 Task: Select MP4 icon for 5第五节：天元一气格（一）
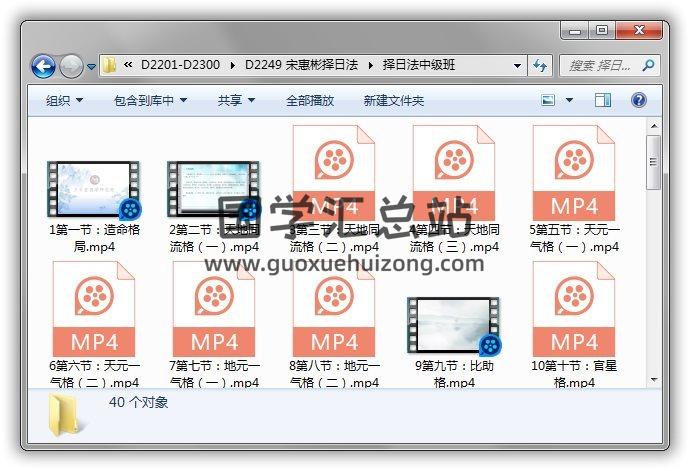click(x=574, y=173)
